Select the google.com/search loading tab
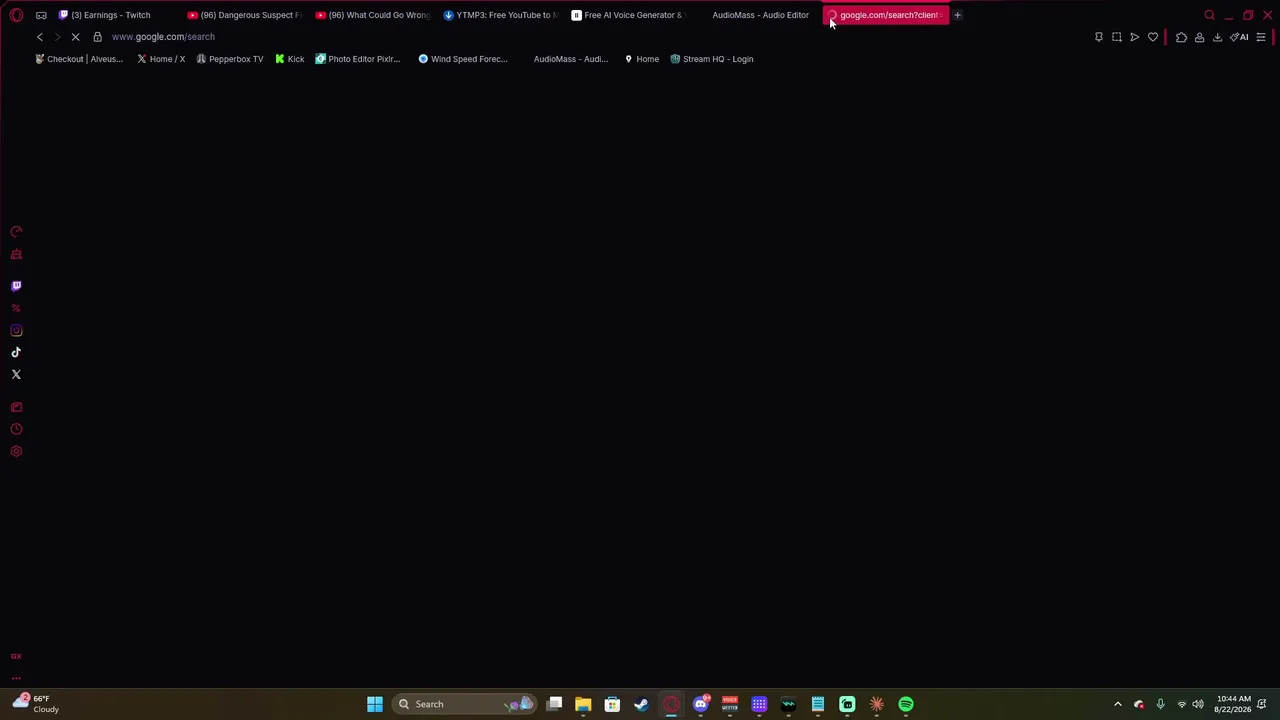Image resolution: width=1280 pixels, height=720 pixels. click(x=885, y=15)
